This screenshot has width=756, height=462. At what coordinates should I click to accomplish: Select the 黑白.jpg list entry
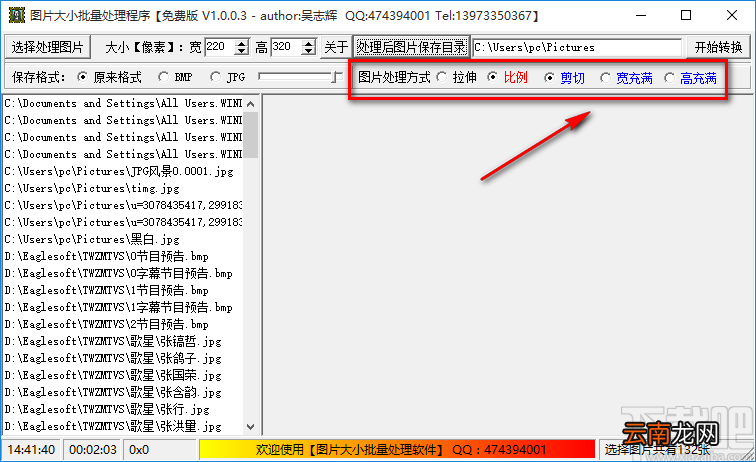[123, 239]
